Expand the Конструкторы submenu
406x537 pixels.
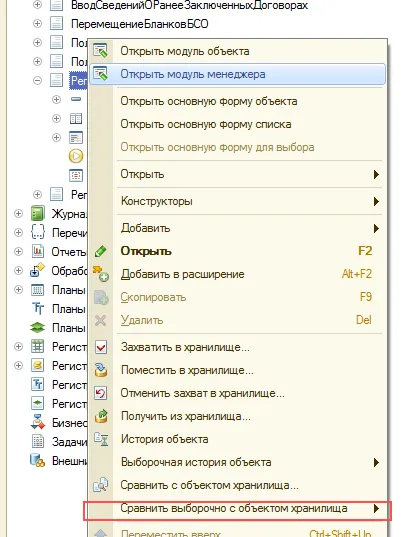click(237, 201)
